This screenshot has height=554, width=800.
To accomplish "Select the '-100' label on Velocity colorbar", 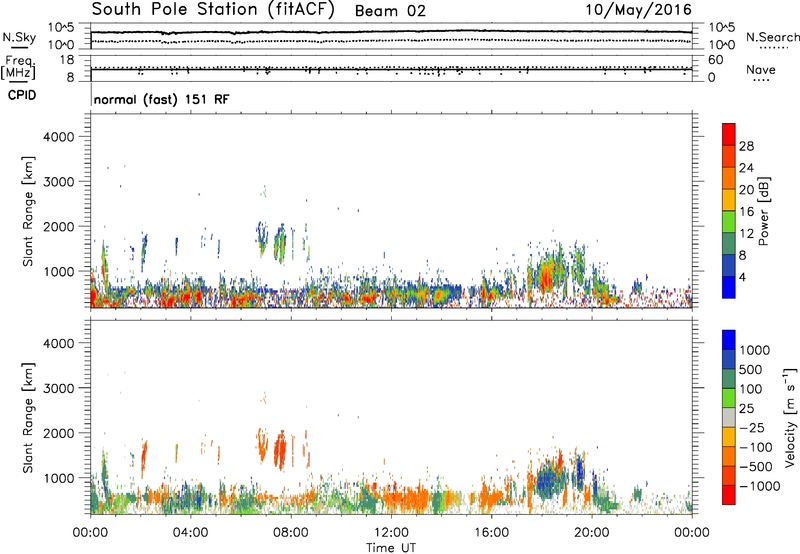I will click(756, 447).
